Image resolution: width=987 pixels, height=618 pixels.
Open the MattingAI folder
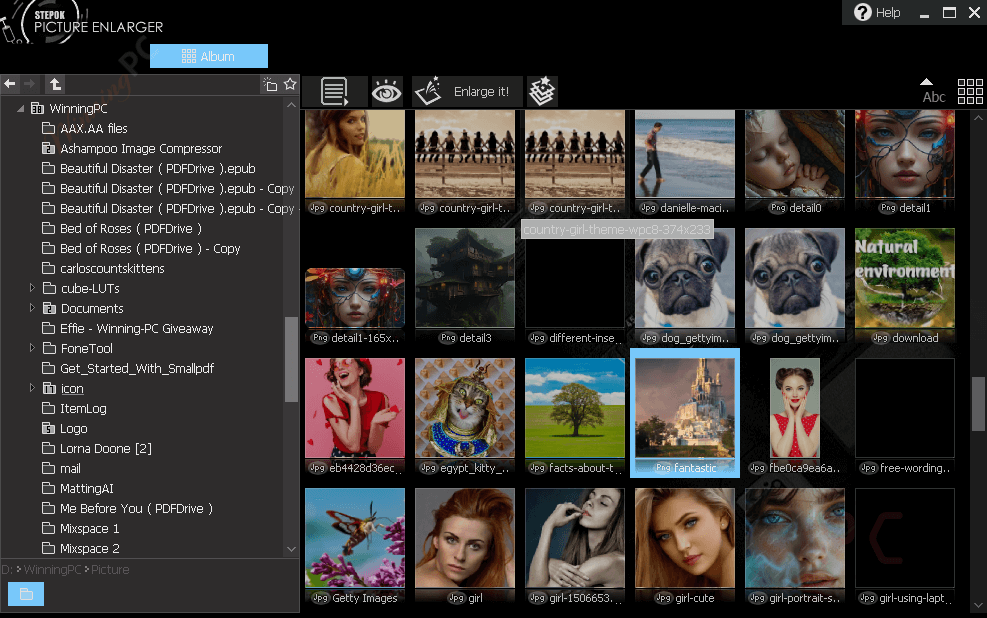click(x=86, y=488)
